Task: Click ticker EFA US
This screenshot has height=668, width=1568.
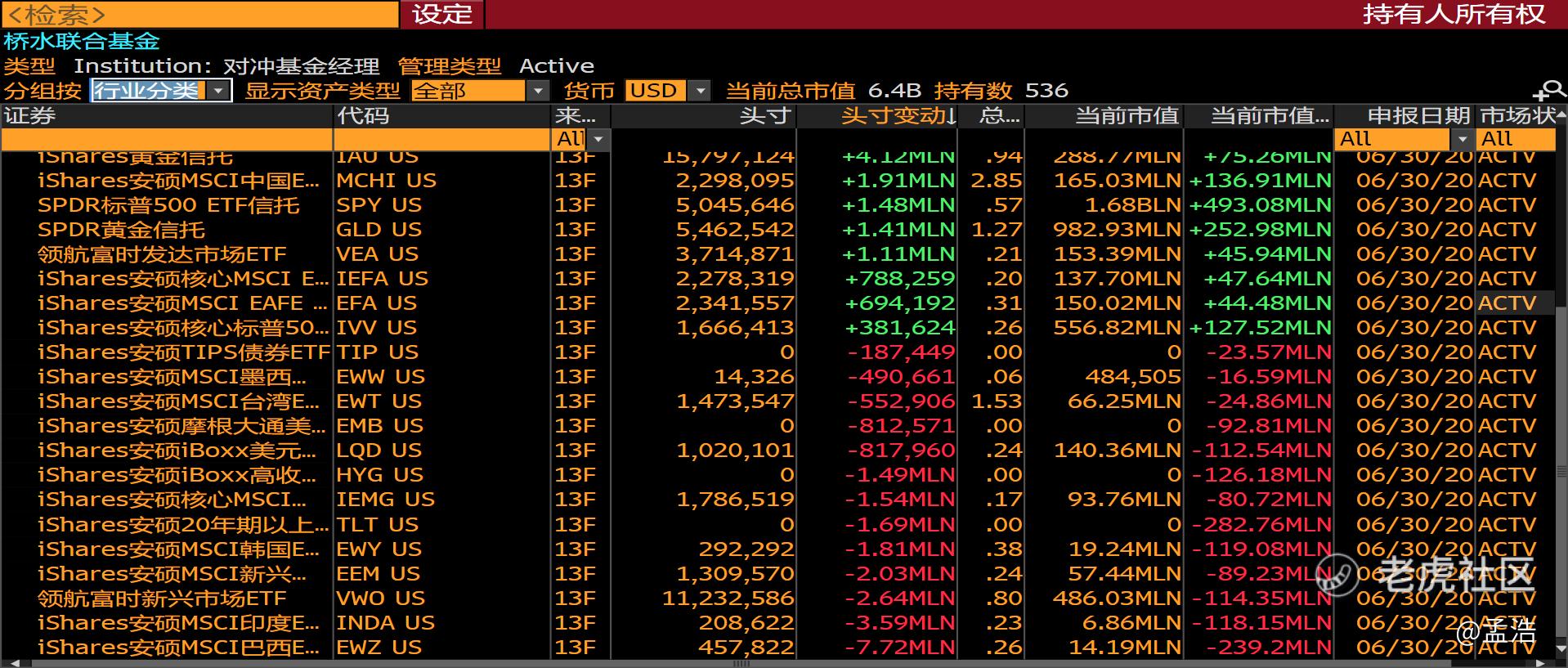Action: [377, 303]
